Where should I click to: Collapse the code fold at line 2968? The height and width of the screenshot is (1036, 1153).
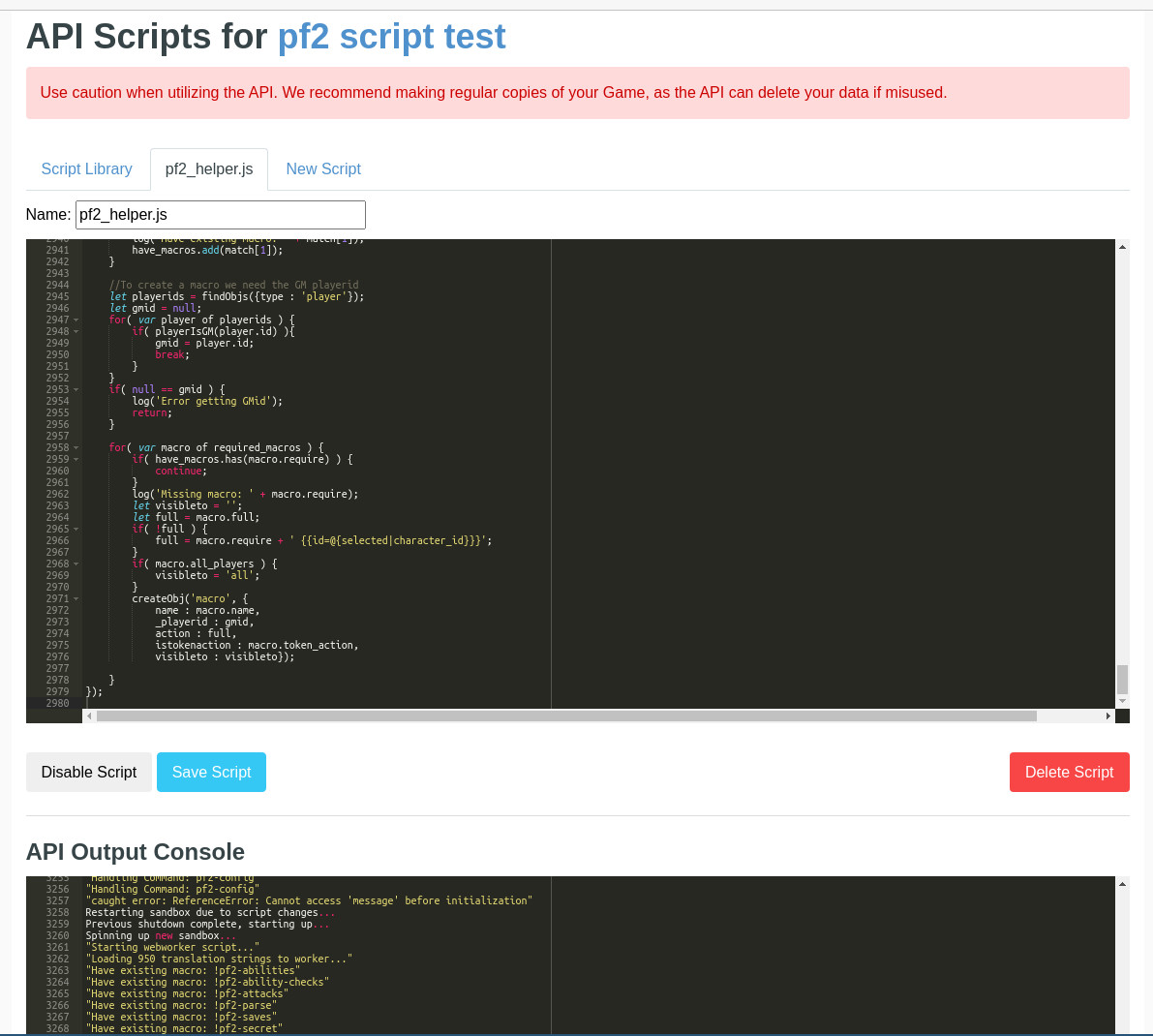coord(76,564)
